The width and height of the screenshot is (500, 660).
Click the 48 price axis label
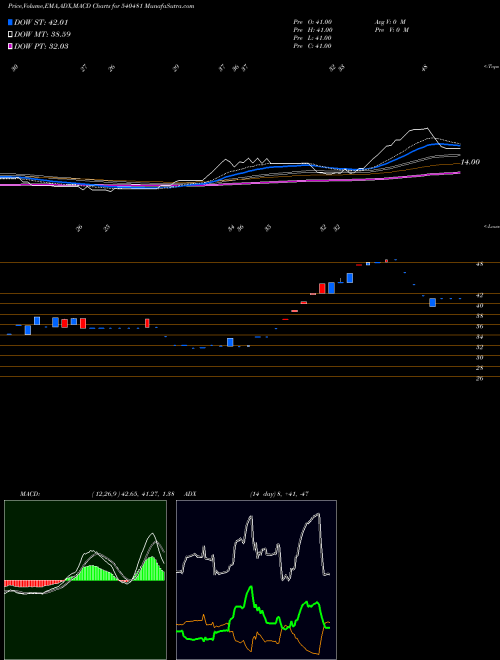pos(479,264)
